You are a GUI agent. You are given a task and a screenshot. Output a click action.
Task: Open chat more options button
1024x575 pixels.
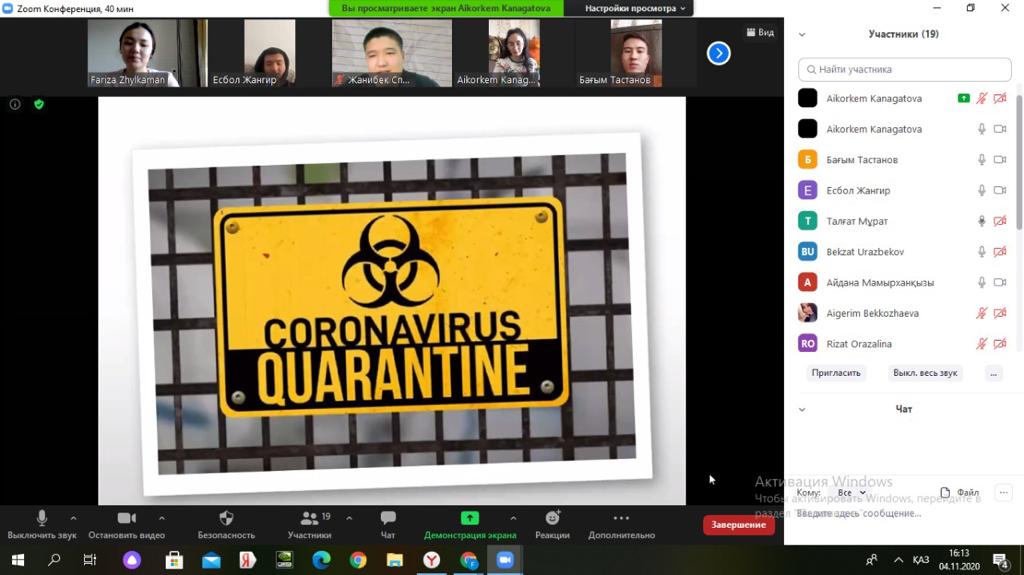pyautogui.click(x=1004, y=493)
